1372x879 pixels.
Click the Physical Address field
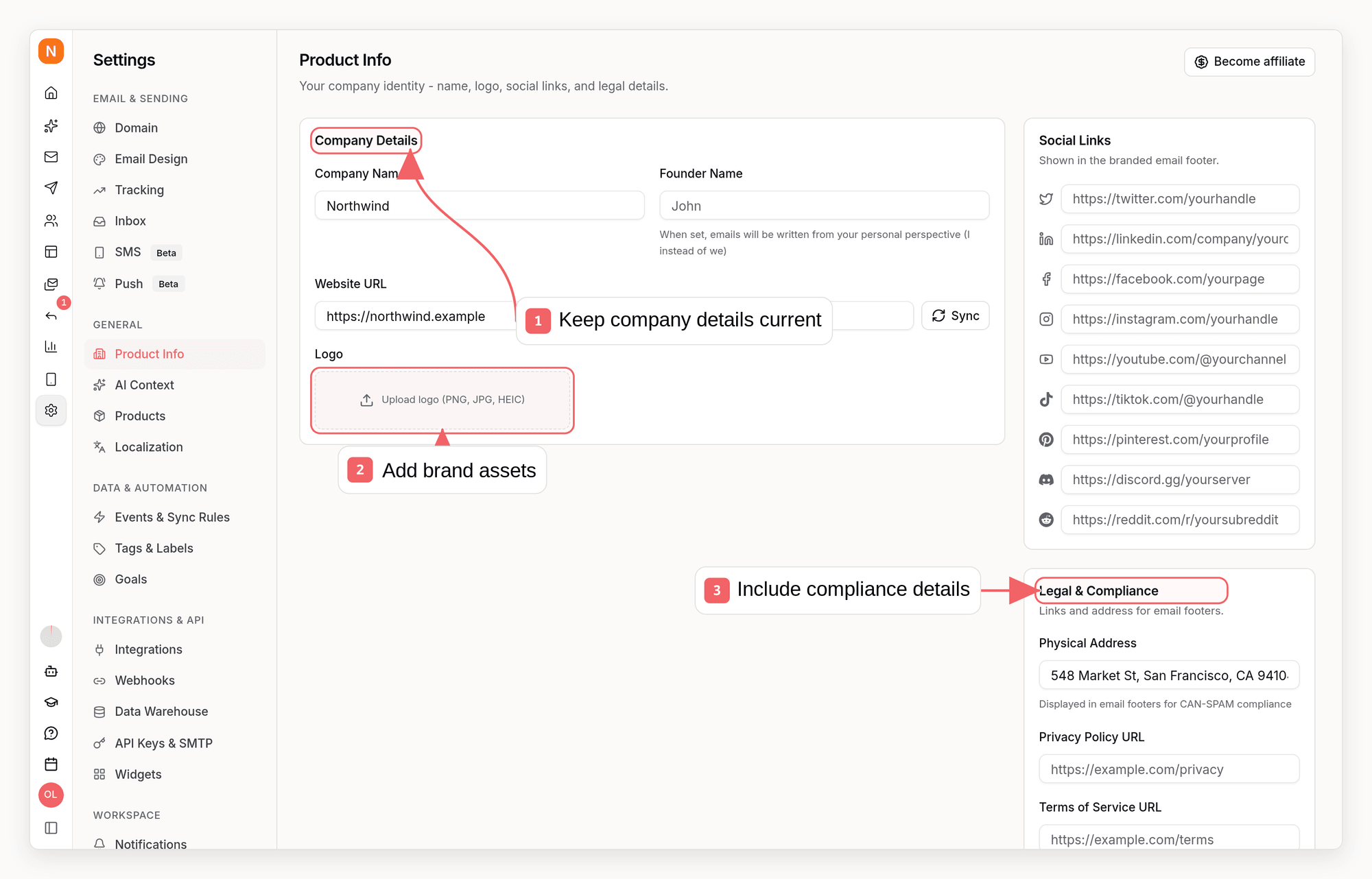coord(1169,675)
